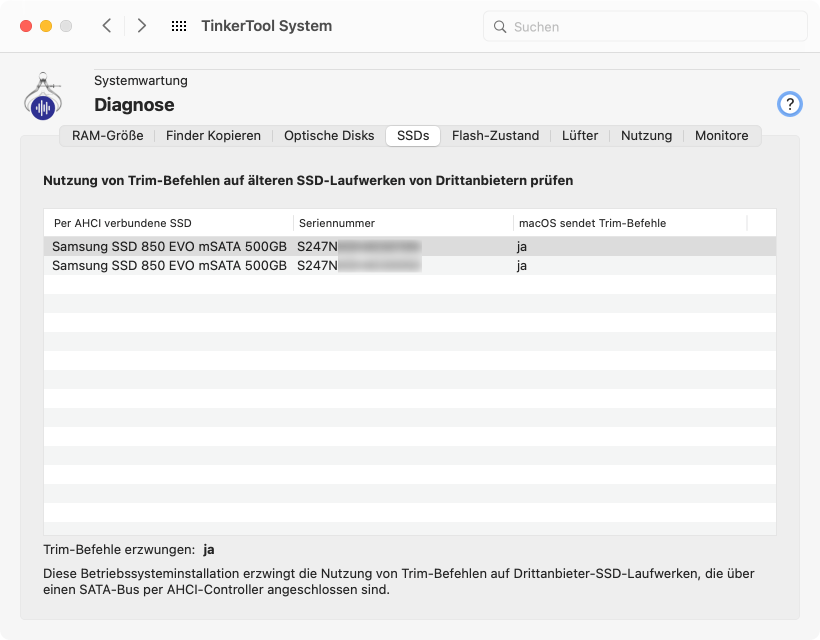
Task: Click the 'Nutzung von Trim-Befehlen' section heading
Action: (x=308, y=180)
